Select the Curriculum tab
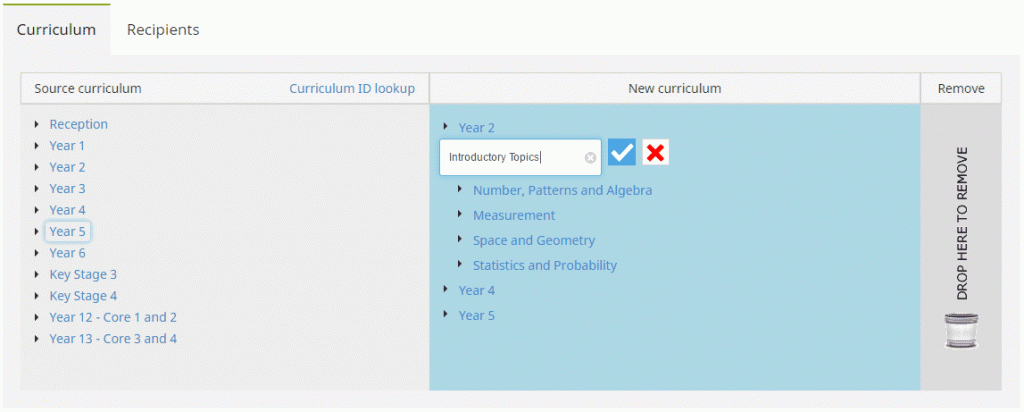Screen dimensions: 1024x412 [x=56, y=30]
